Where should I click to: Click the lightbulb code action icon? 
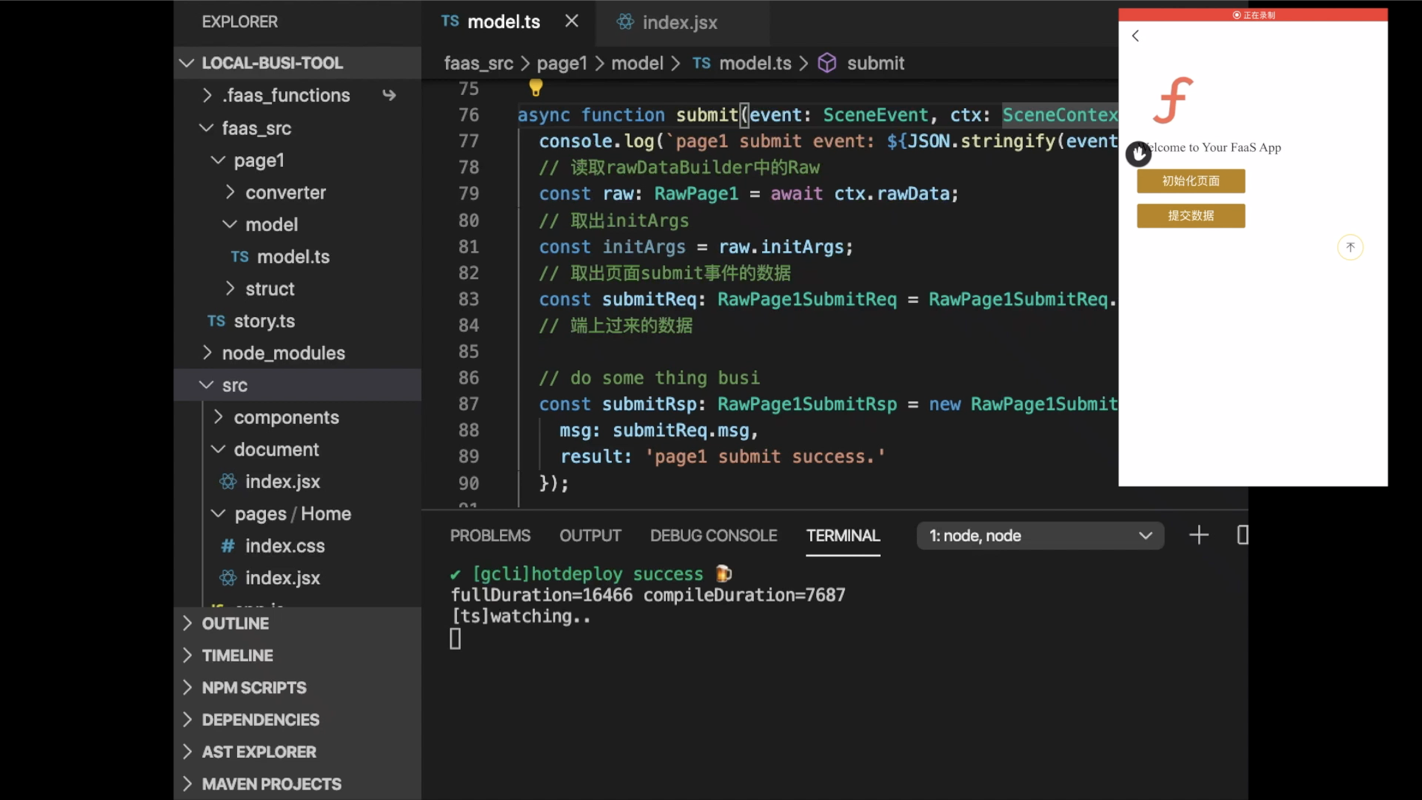tap(536, 88)
